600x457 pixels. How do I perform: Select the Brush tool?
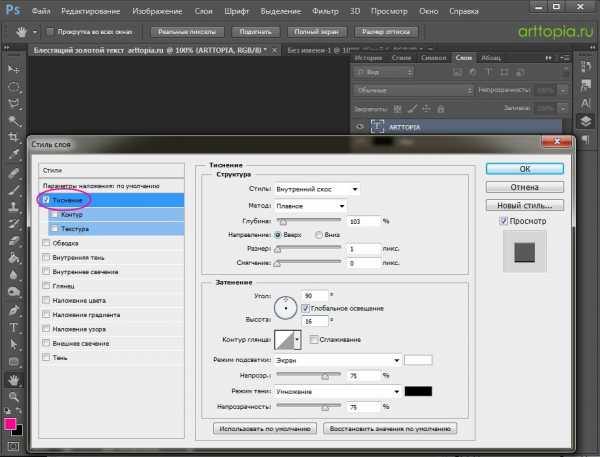tap(14, 190)
